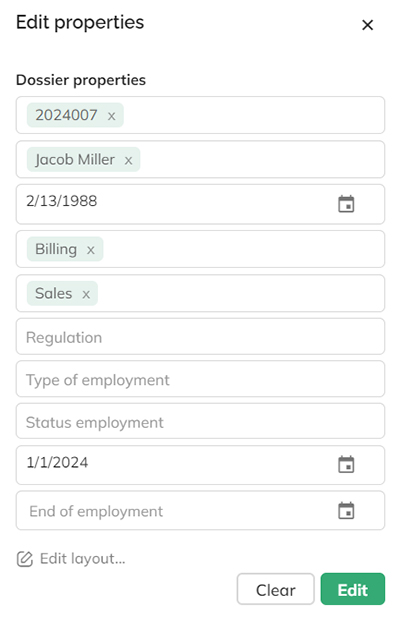The height and width of the screenshot is (618, 400).
Task: Click the Clear button
Action: tap(275, 589)
